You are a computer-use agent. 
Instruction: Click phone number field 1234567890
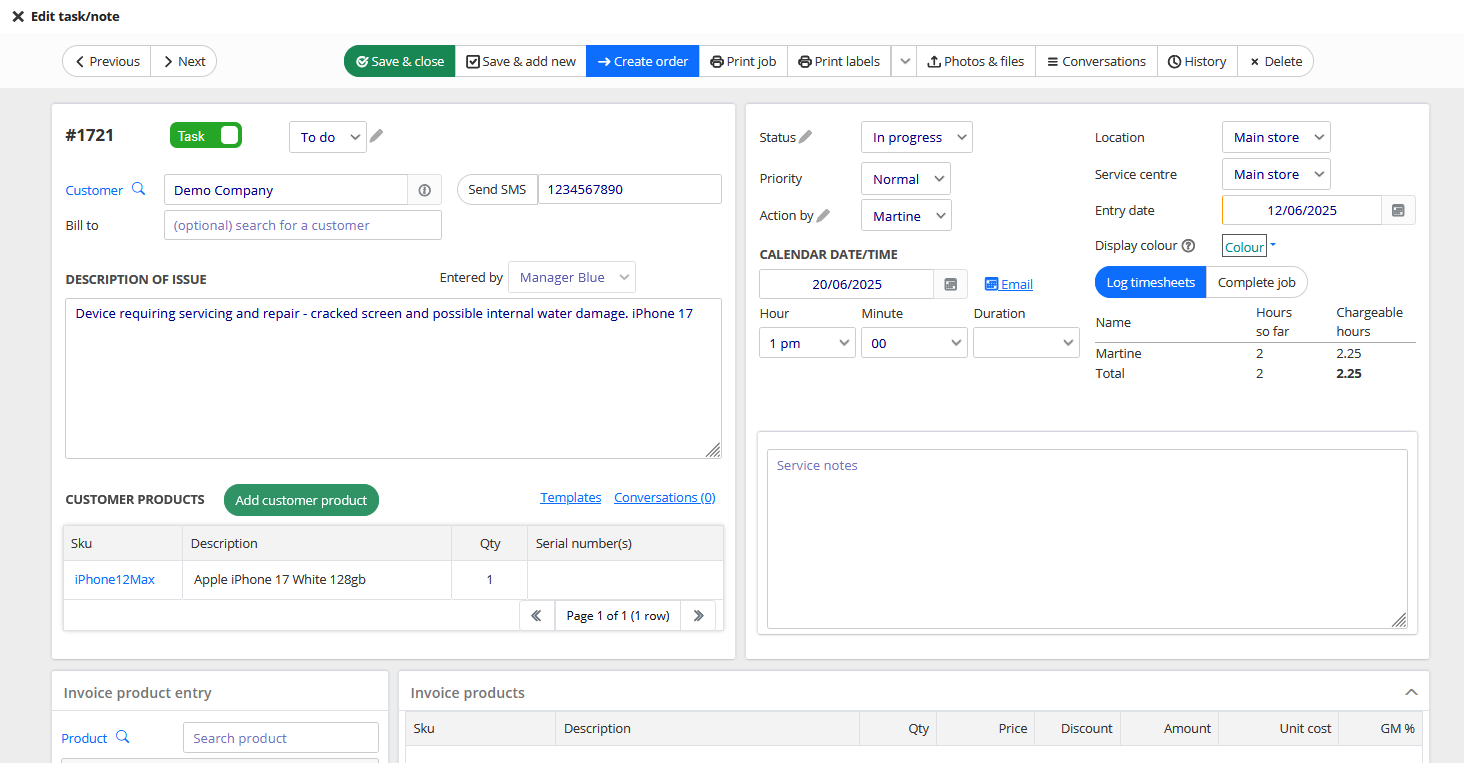629,189
